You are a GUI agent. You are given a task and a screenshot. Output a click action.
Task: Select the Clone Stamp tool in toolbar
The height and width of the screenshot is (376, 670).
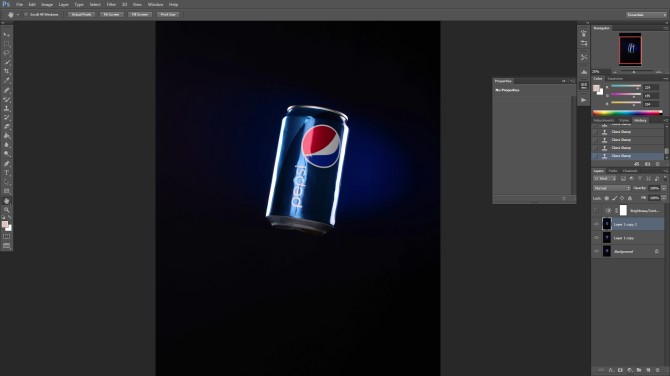tap(6, 109)
